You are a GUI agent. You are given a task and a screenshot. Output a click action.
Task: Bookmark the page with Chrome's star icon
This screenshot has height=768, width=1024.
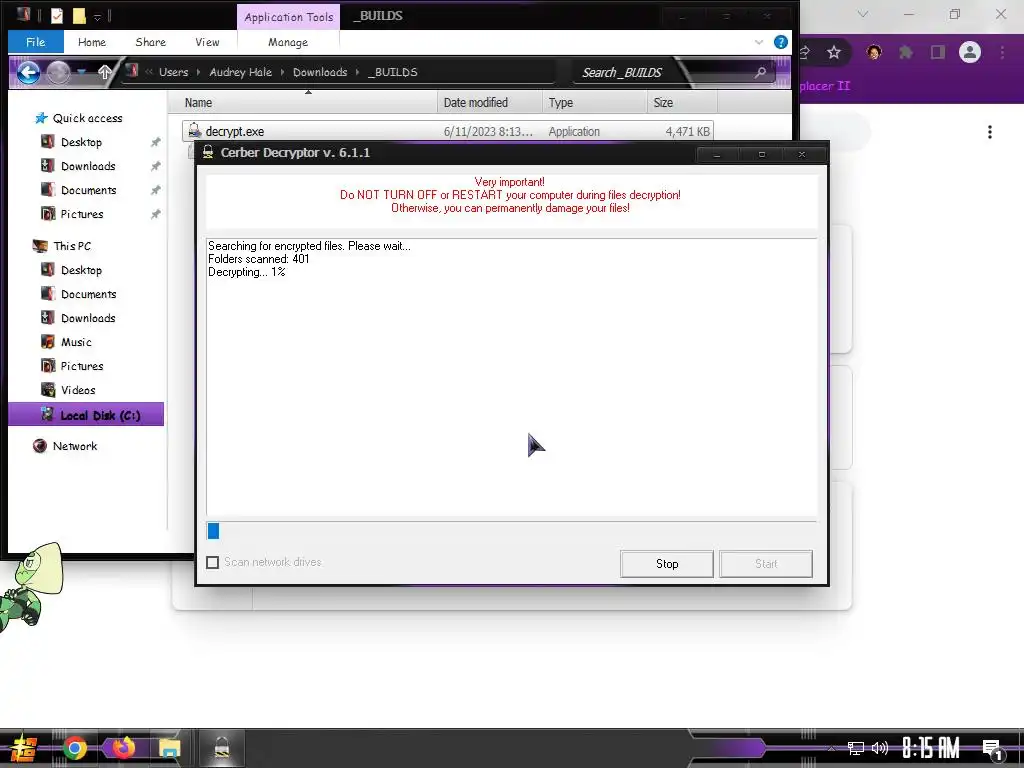pos(834,52)
